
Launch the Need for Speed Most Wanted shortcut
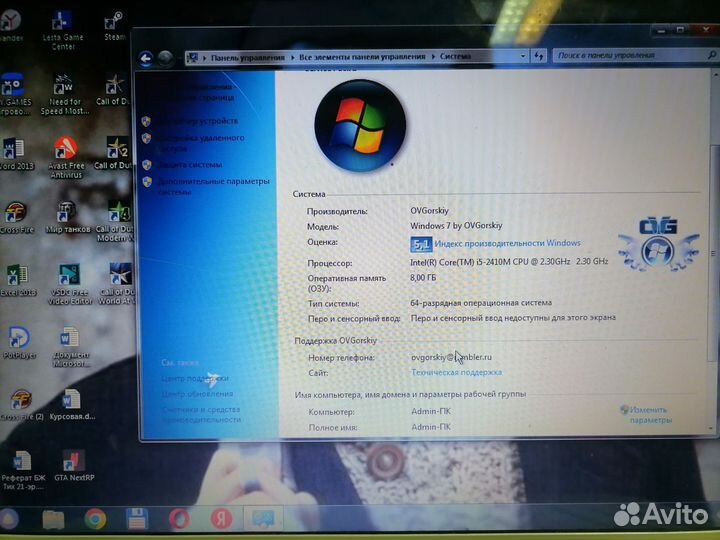tap(65, 88)
